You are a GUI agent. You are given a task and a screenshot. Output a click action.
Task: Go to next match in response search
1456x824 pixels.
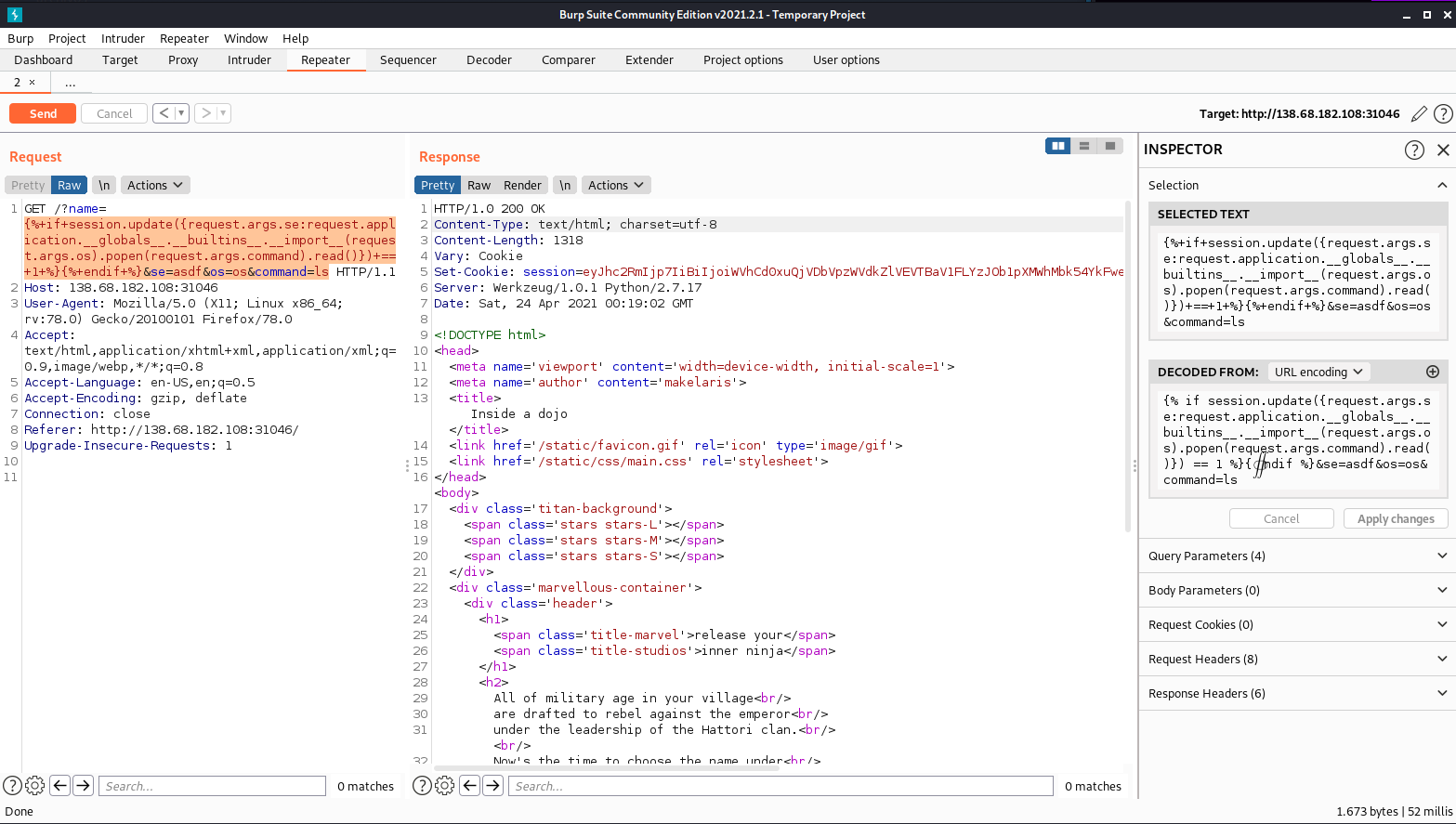492,786
